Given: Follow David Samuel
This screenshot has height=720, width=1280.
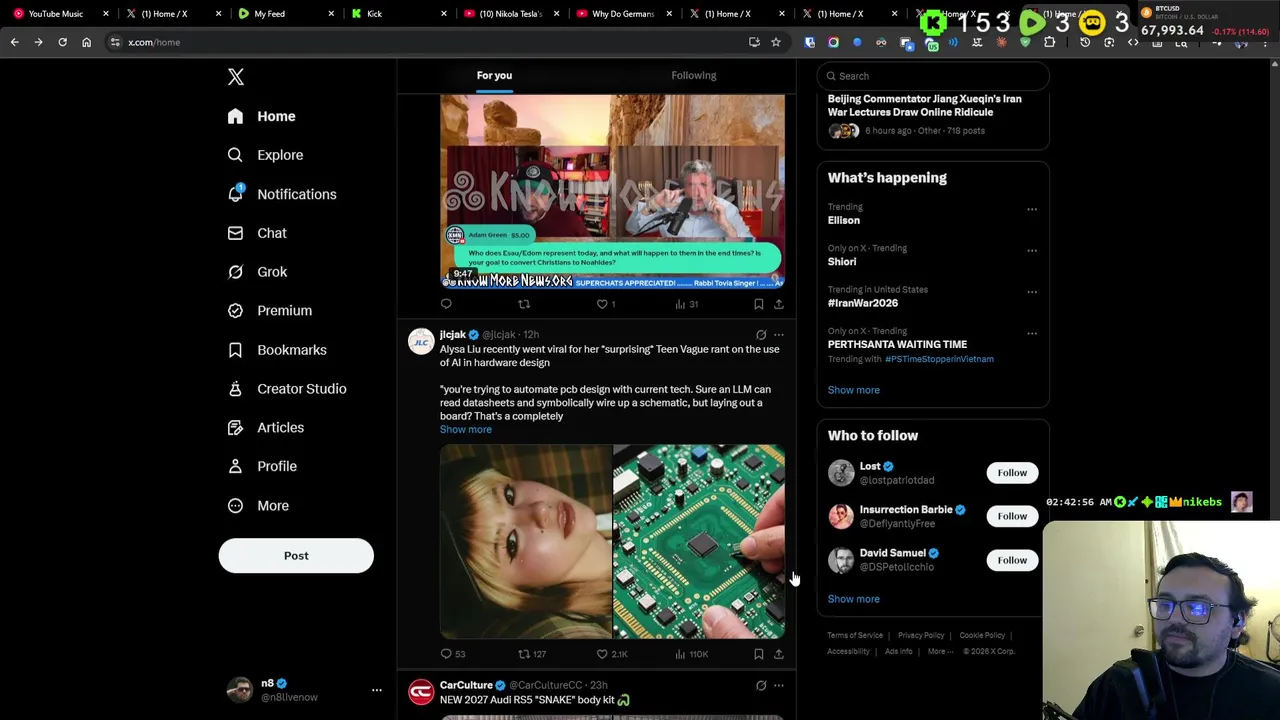Looking at the screenshot, I should tap(1012, 560).
